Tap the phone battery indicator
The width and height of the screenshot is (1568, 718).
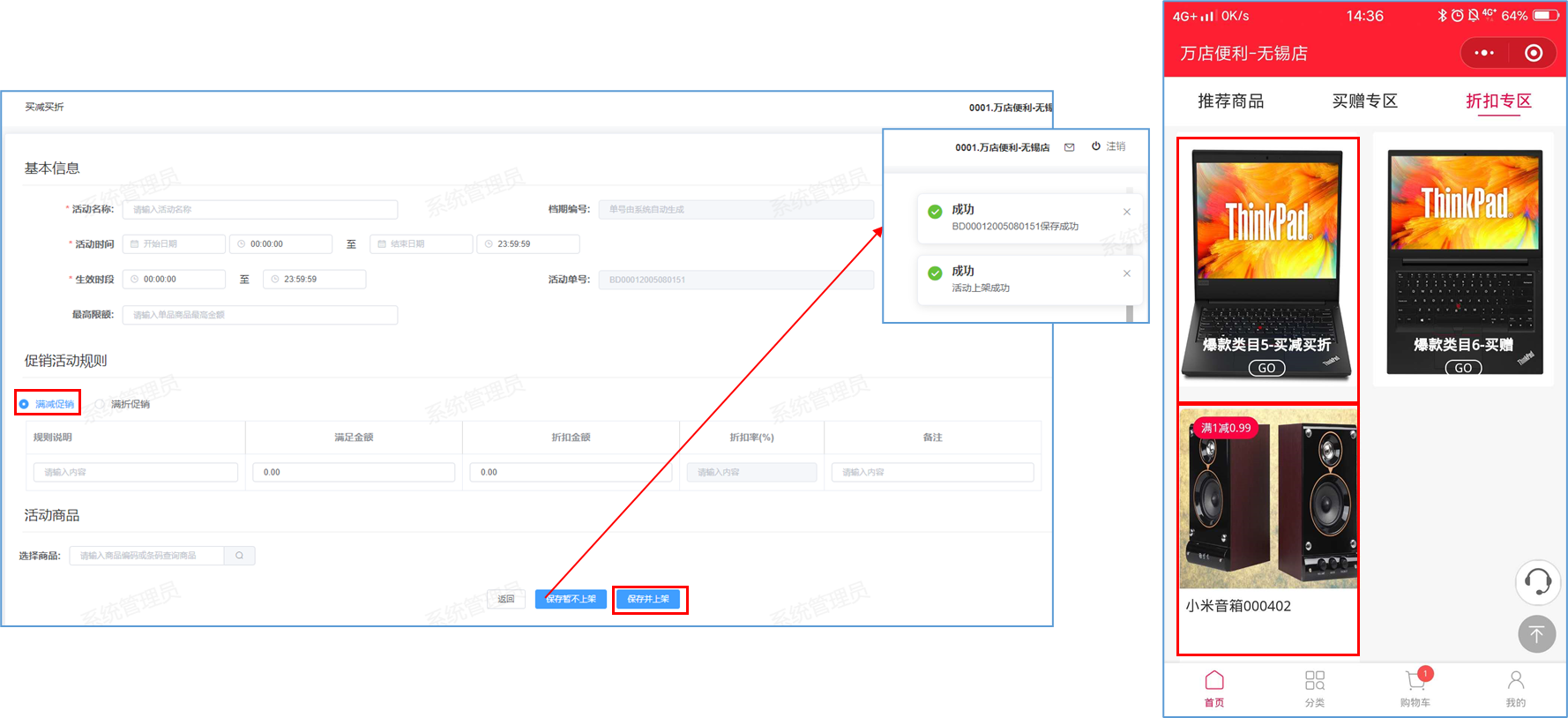1546,16
